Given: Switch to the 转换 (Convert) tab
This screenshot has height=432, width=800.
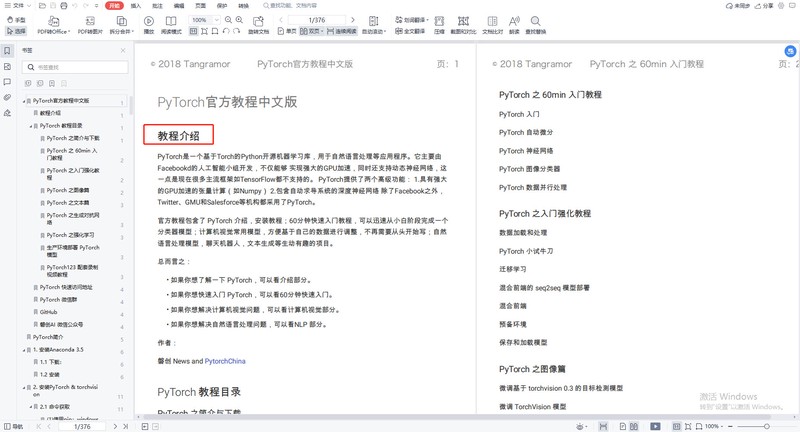Looking at the screenshot, I should point(243,6).
